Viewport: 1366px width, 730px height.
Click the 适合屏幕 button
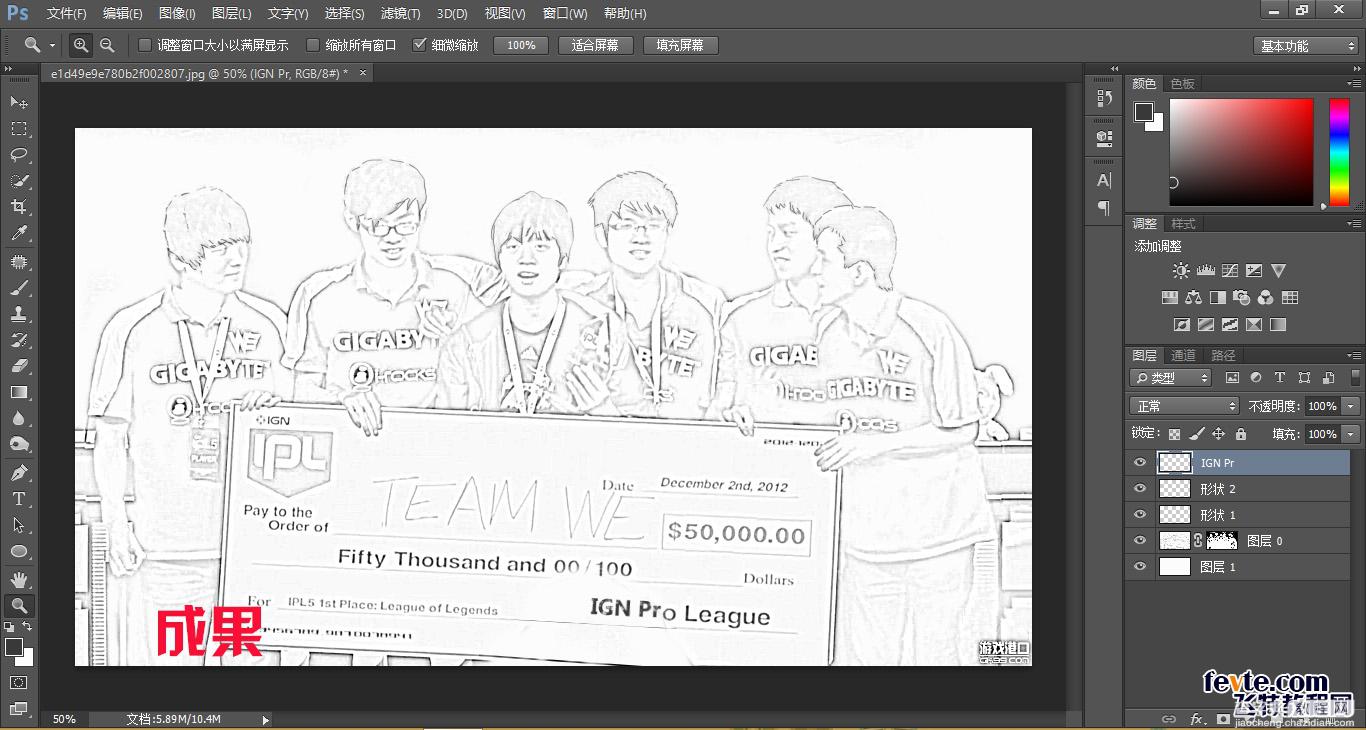click(595, 45)
